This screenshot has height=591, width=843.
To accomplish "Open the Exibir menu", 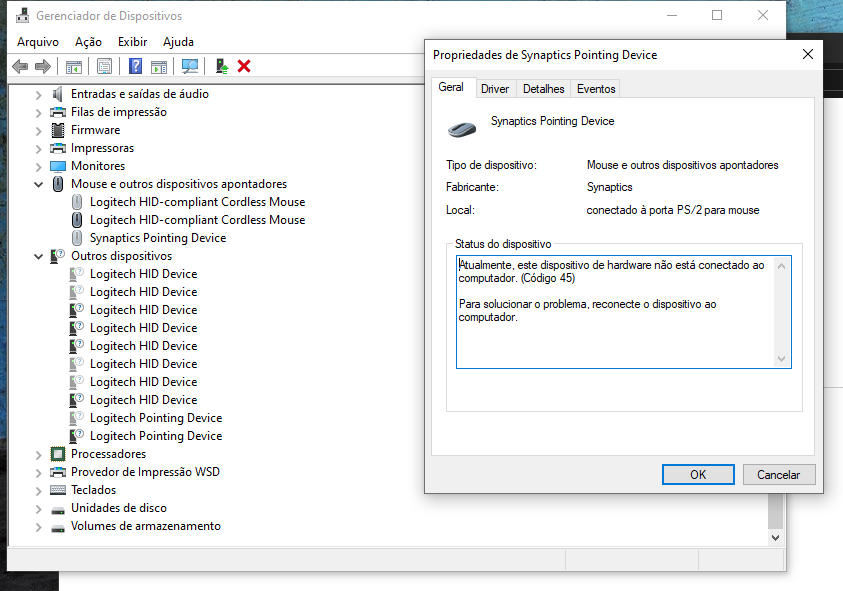I will (x=132, y=42).
